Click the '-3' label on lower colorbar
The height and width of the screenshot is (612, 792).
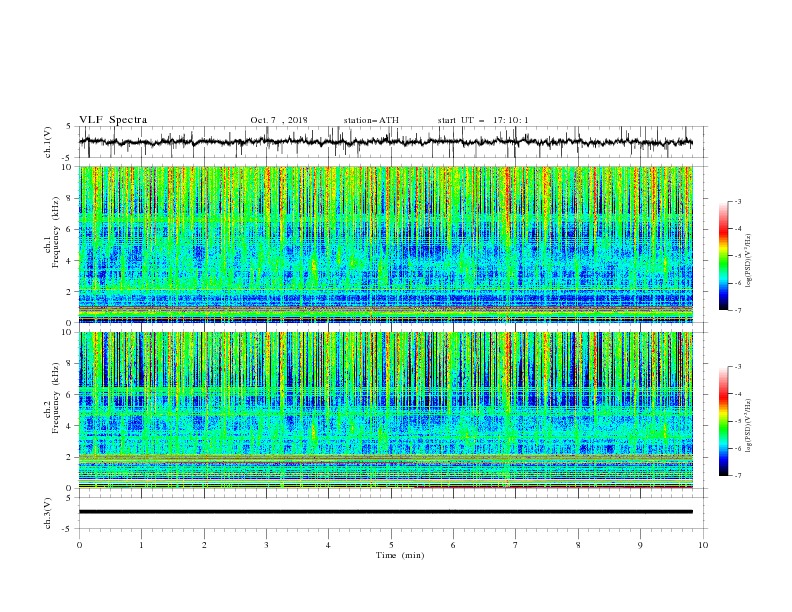pos(738,367)
